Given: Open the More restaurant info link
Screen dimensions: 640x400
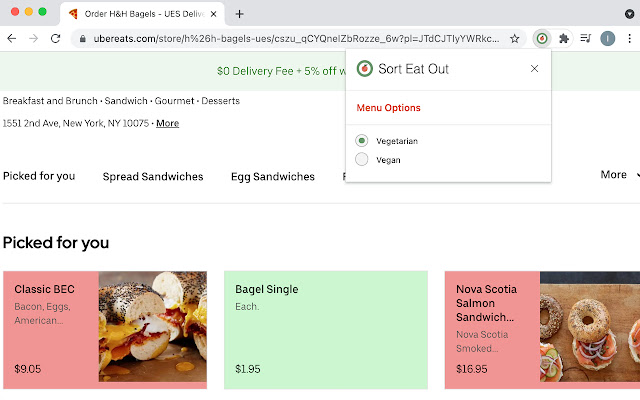Looking at the screenshot, I should 167,124.
